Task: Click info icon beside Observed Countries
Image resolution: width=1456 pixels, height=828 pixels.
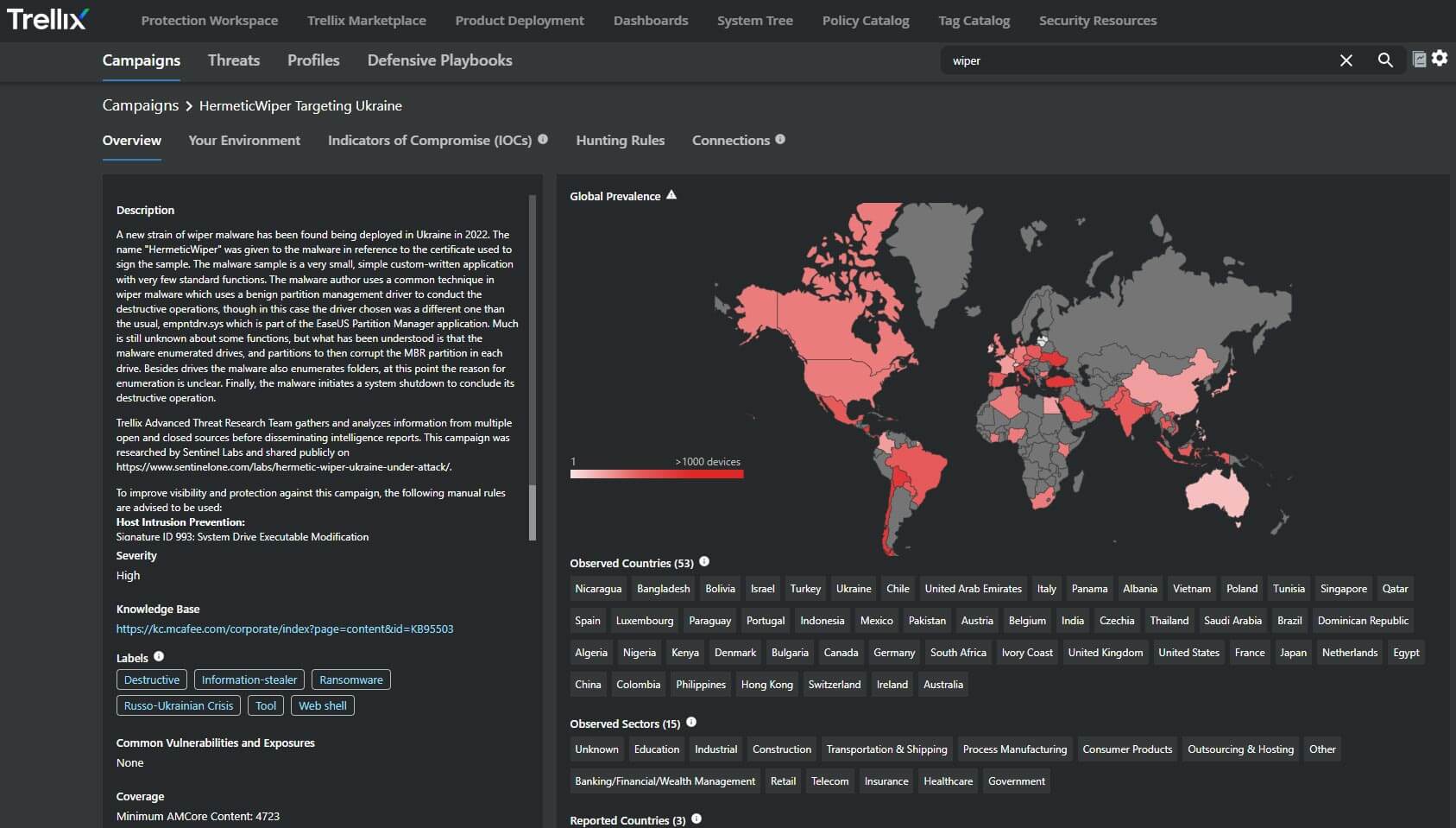Action: (x=704, y=561)
